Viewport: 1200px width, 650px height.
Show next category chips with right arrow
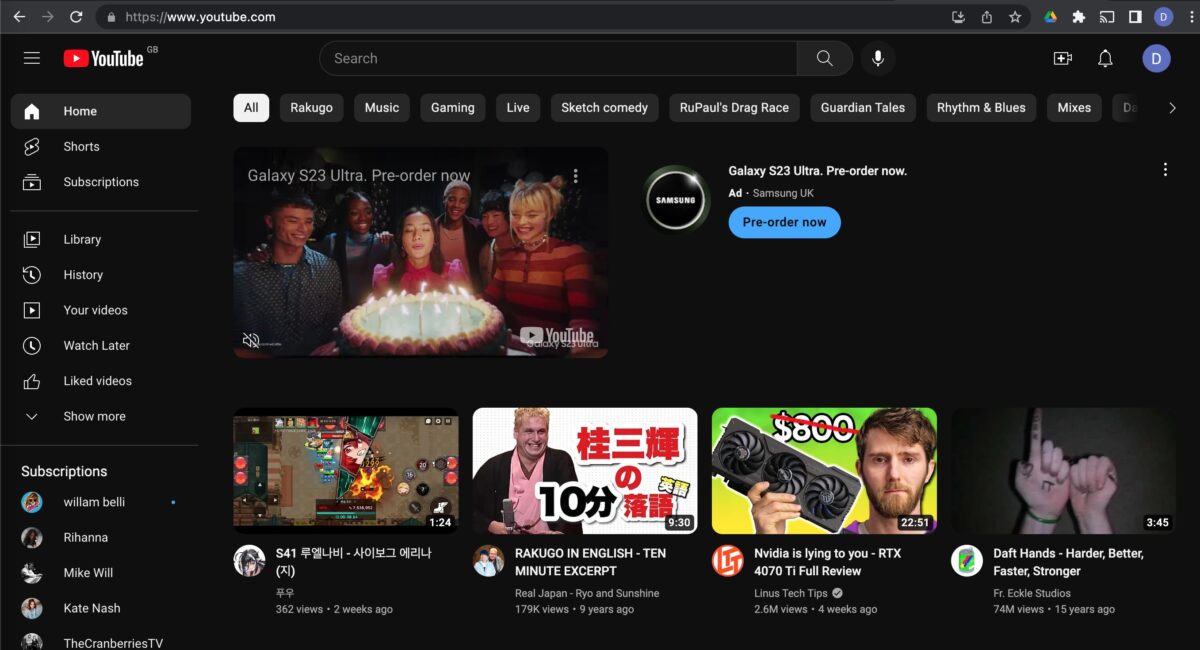pyautogui.click(x=1172, y=108)
